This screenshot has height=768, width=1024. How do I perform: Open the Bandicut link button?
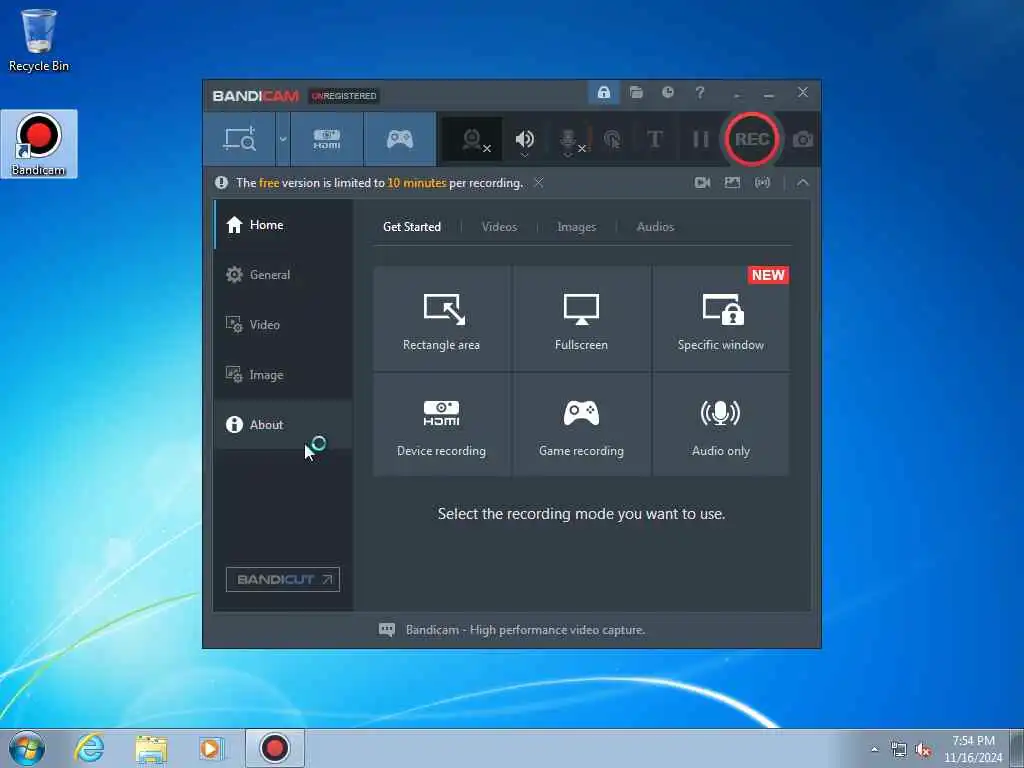tap(283, 579)
